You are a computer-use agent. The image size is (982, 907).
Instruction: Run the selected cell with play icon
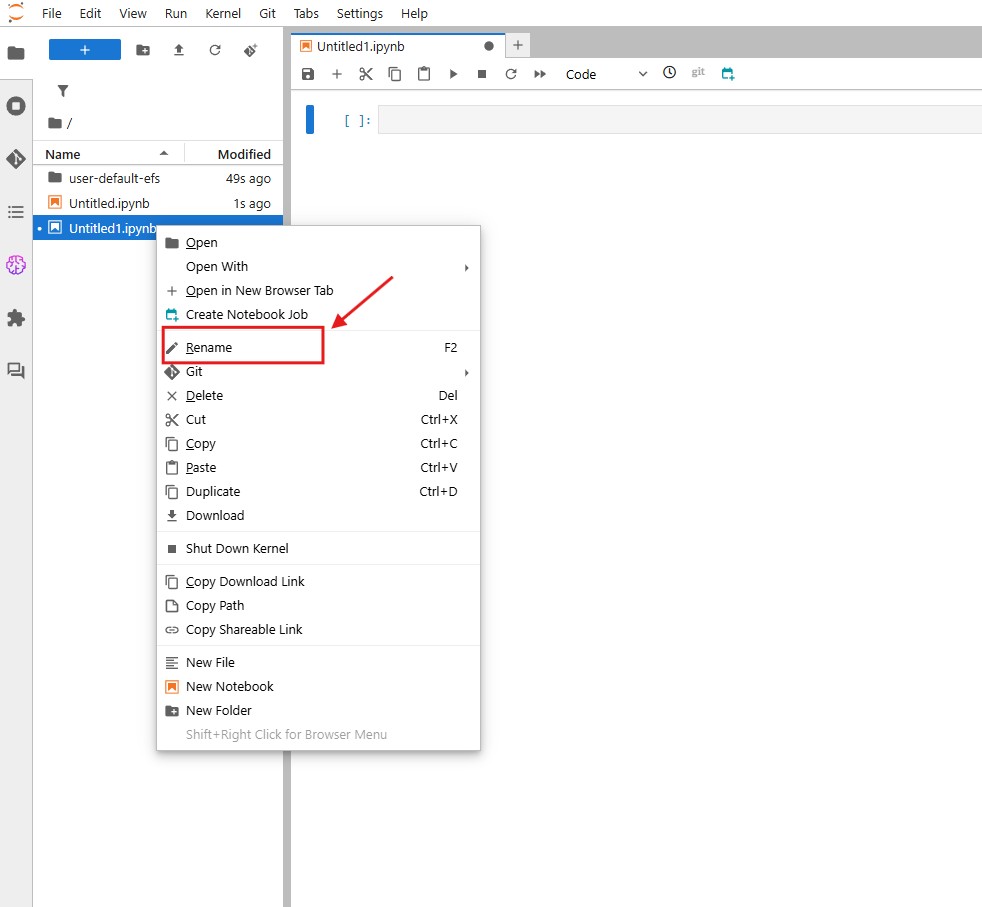pyautogui.click(x=453, y=74)
